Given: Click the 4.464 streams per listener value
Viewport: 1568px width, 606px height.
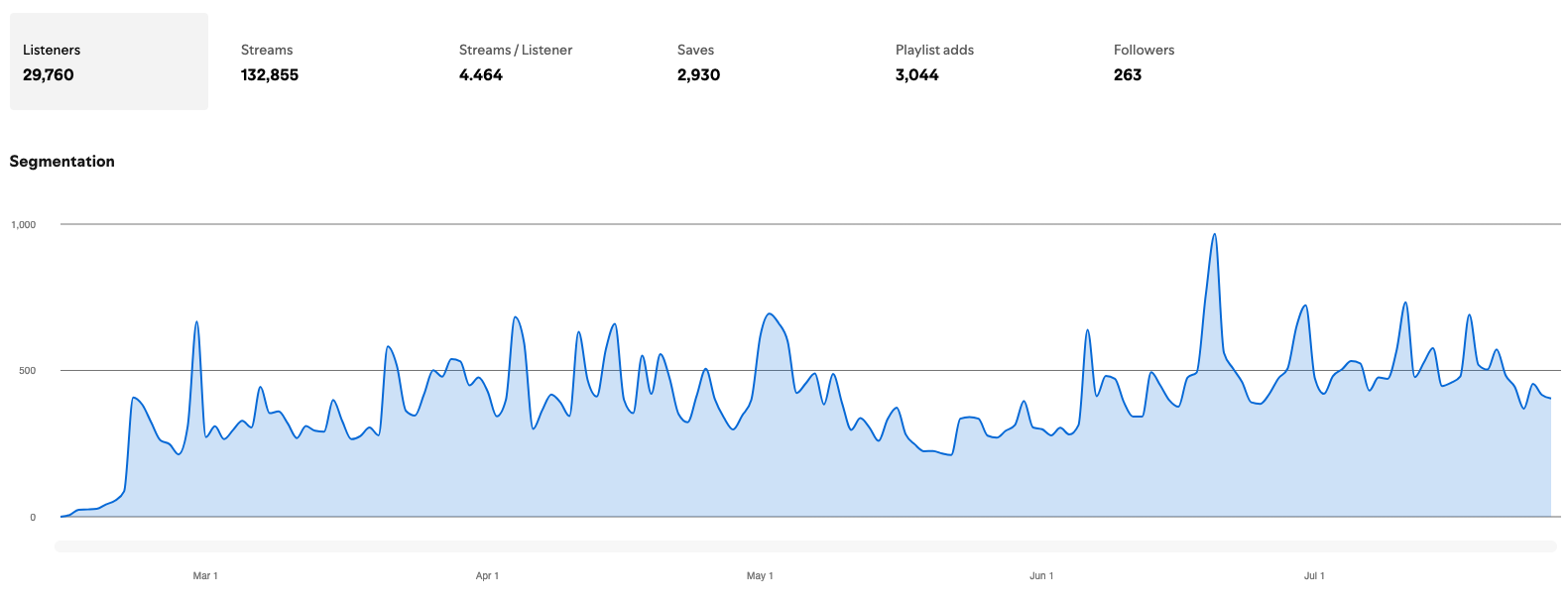Looking at the screenshot, I should click(481, 75).
